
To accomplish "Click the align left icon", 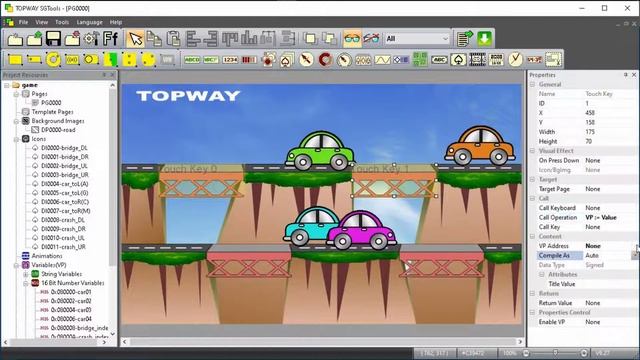I will point(193,39).
